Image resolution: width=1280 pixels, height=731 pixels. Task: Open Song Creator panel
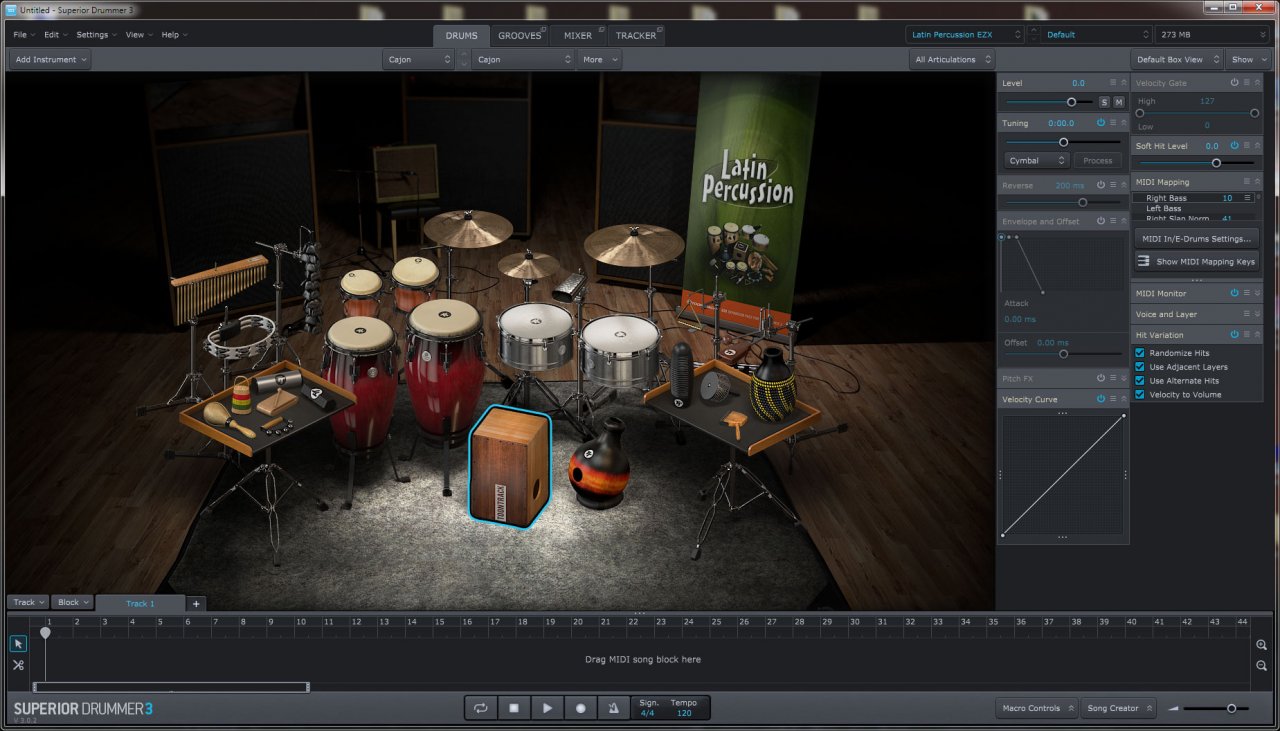[x=1119, y=708]
